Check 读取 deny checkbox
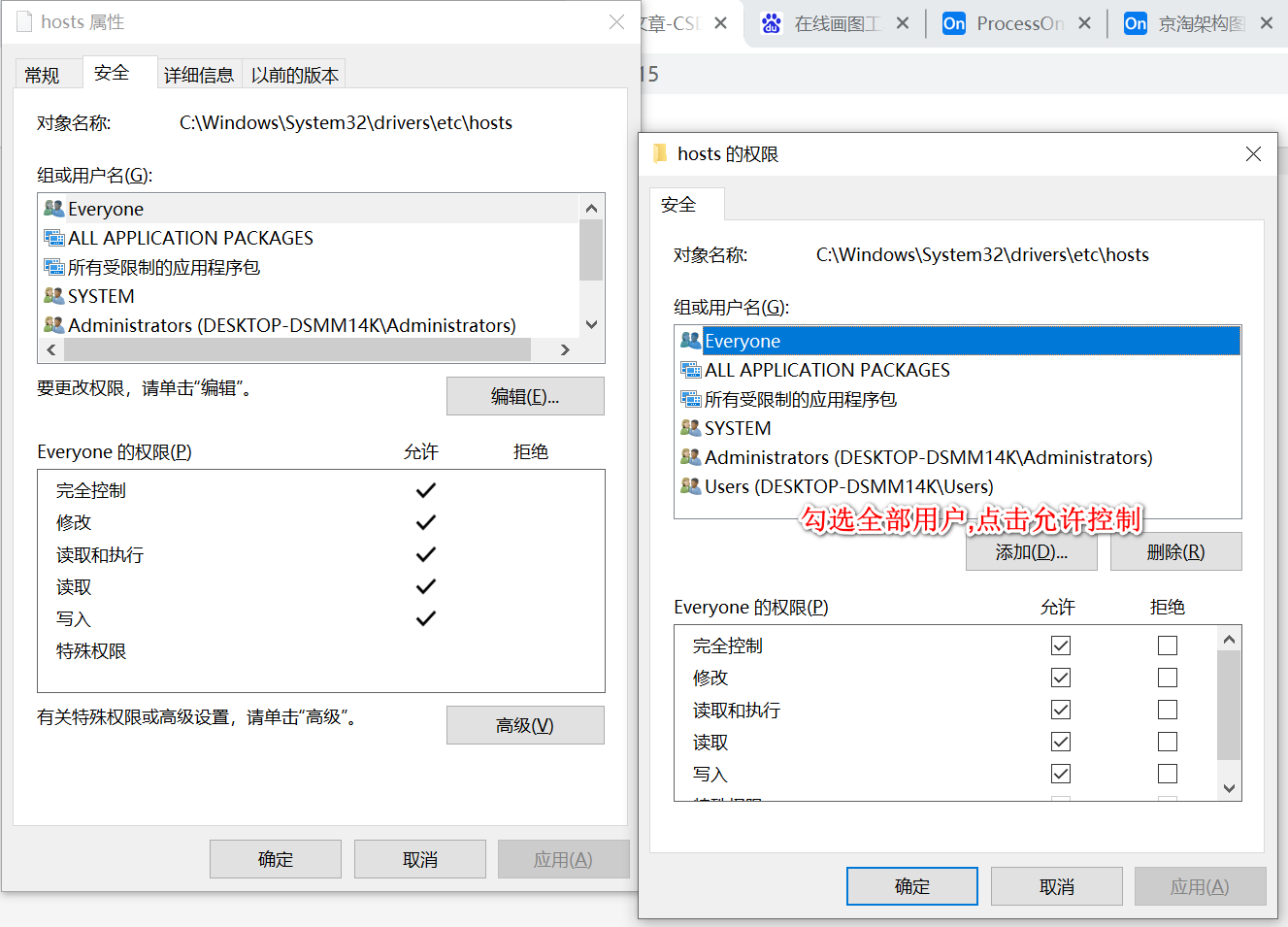 tap(1168, 742)
